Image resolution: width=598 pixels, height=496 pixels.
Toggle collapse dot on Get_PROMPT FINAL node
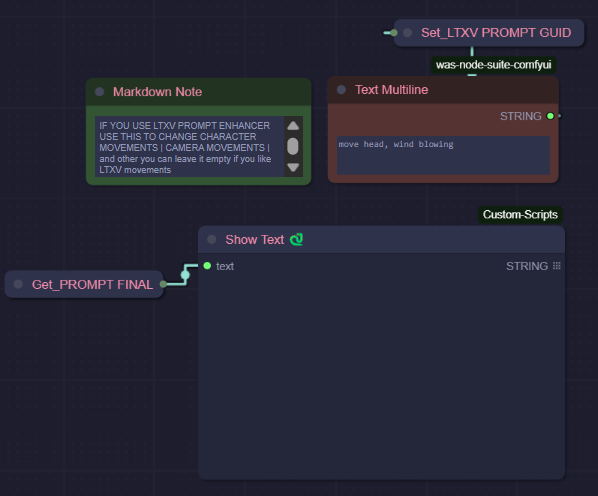(x=18, y=284)
